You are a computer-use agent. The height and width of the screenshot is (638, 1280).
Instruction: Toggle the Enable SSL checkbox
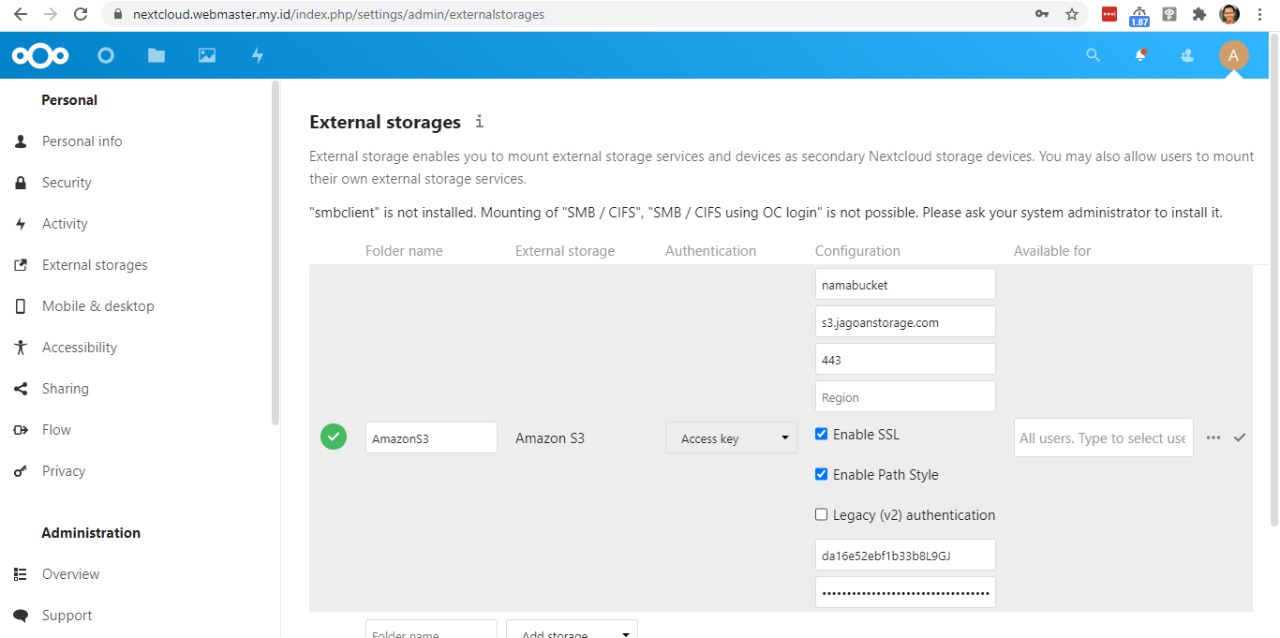(821, 434)
